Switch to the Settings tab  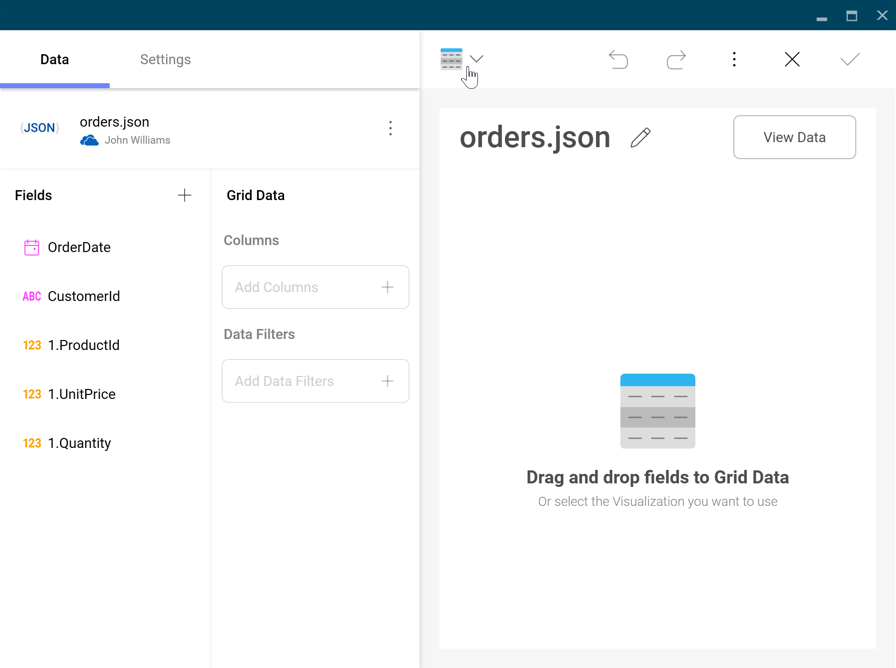(x=165, y=59)
